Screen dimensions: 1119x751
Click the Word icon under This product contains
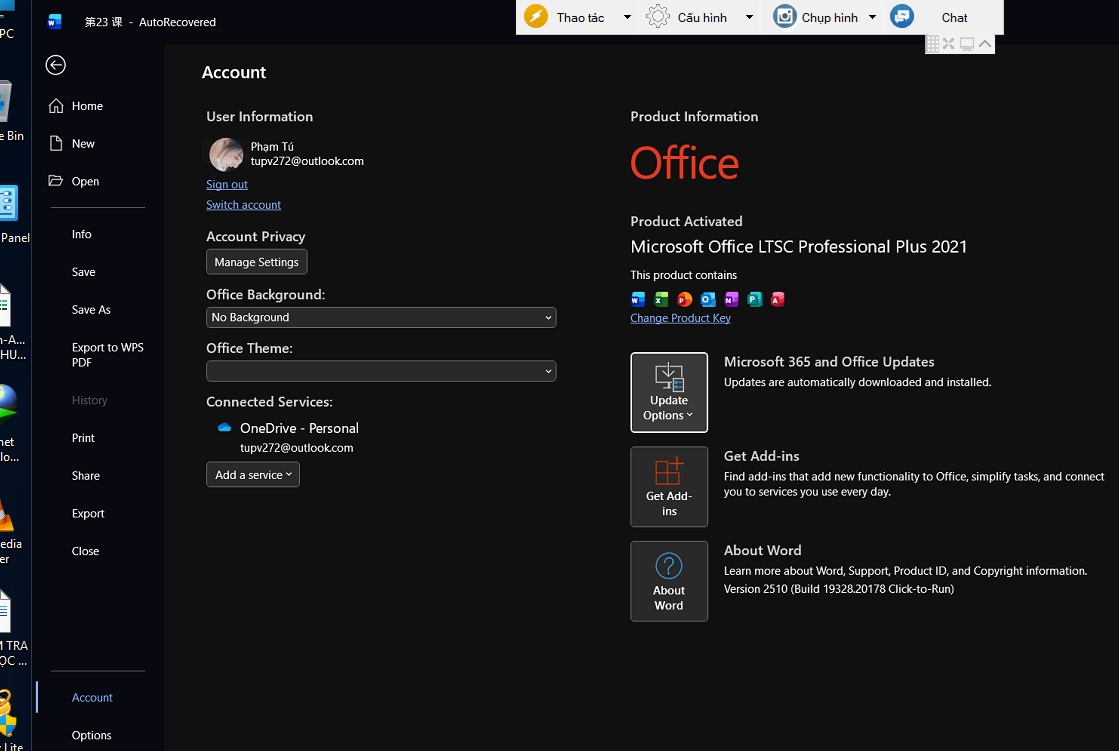(x=638, y=299)
